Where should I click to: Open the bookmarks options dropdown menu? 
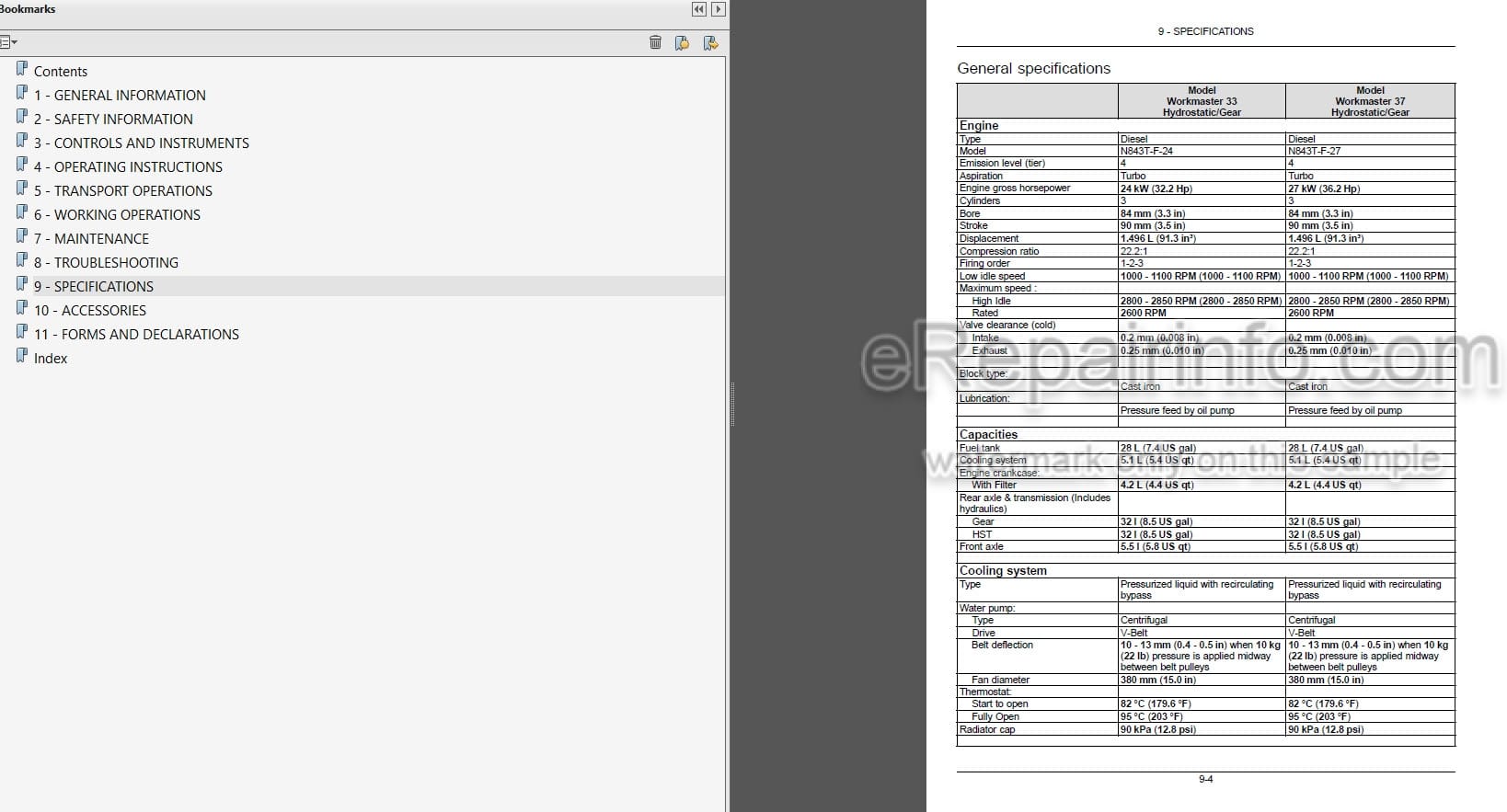(8, 42)
